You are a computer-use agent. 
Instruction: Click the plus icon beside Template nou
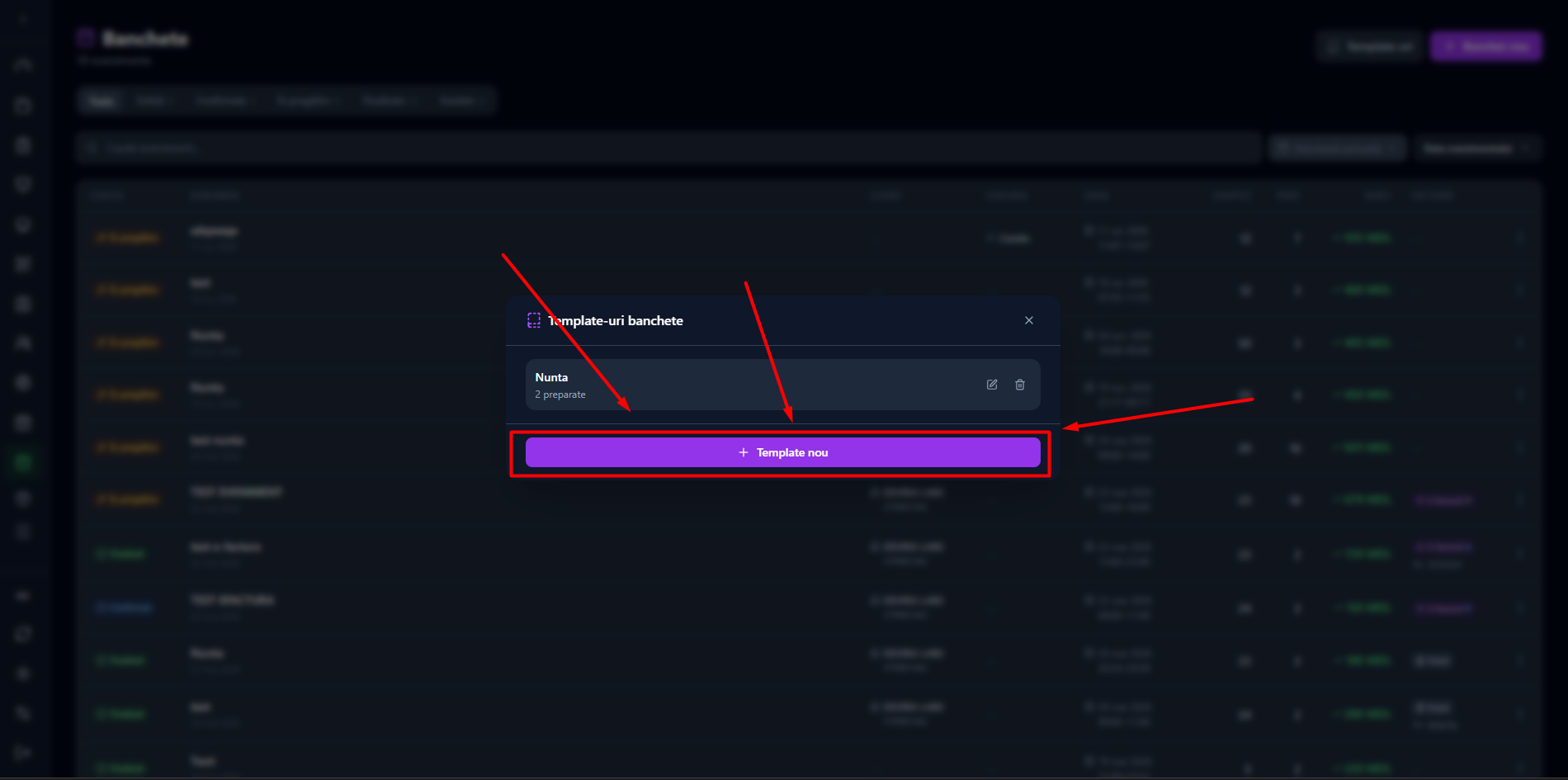(744, 452)
